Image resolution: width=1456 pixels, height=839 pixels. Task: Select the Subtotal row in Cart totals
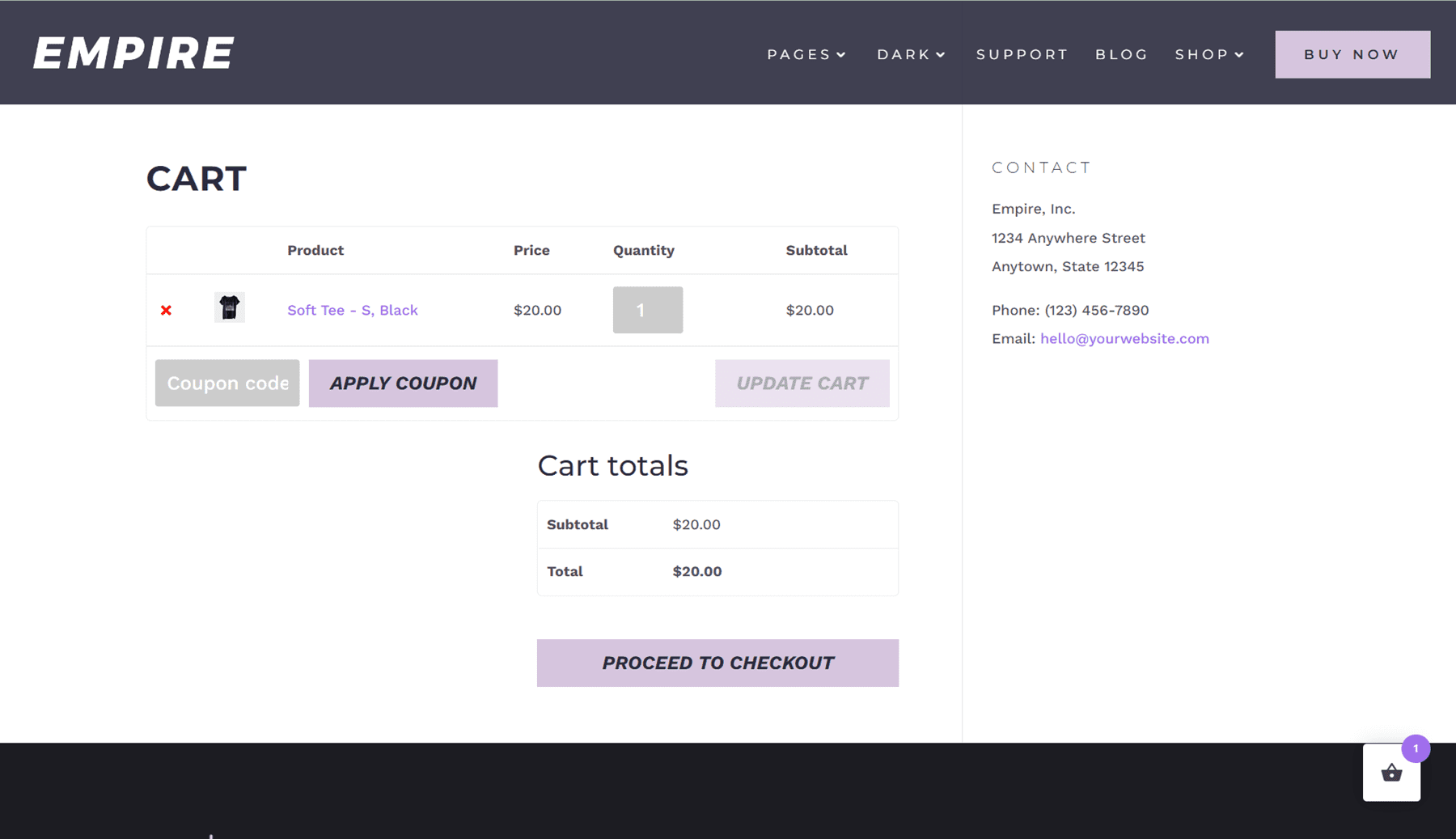717,524
